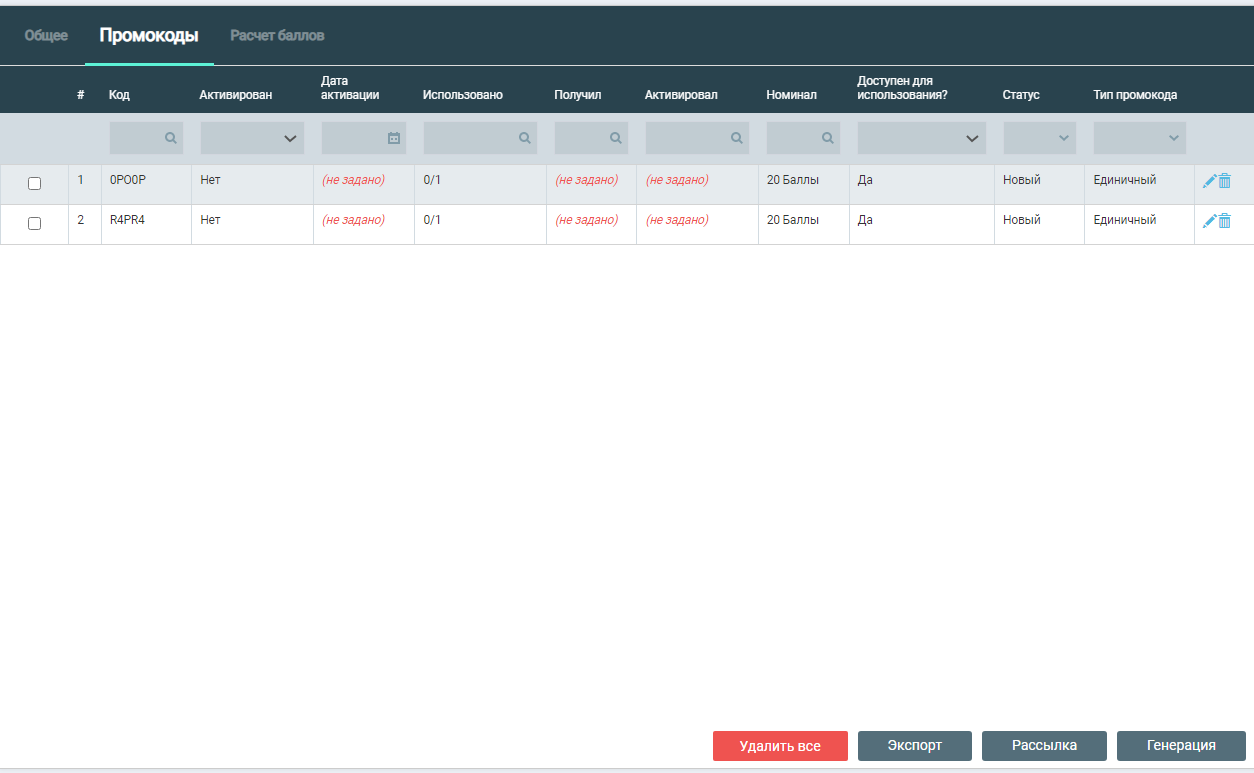The width and height of the screenshot is (1254, 773).
Task: Click search icon in Активировал filter
Action: click(x=736, y=138)
